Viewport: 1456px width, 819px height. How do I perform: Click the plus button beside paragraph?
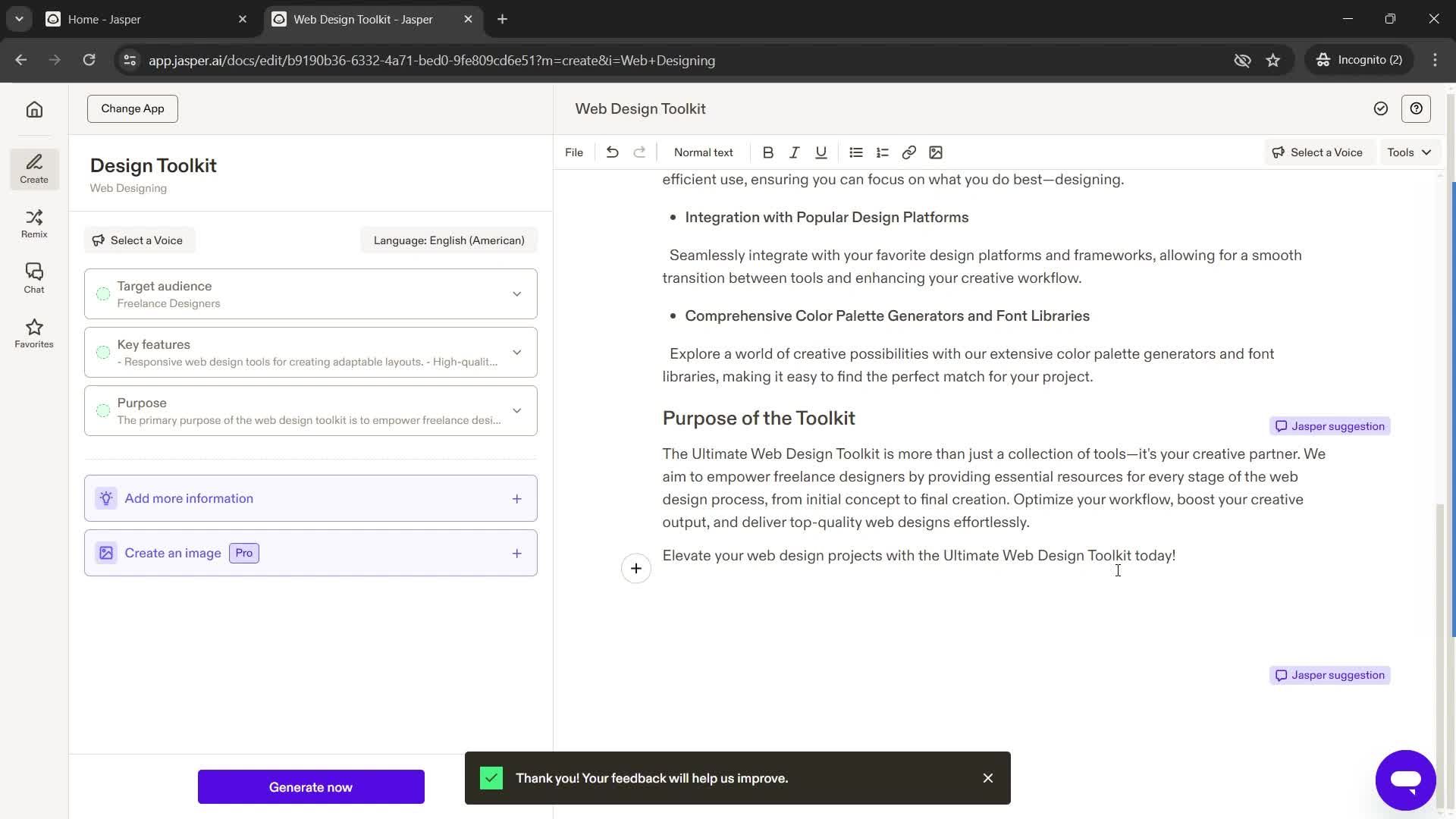point(636,568)
